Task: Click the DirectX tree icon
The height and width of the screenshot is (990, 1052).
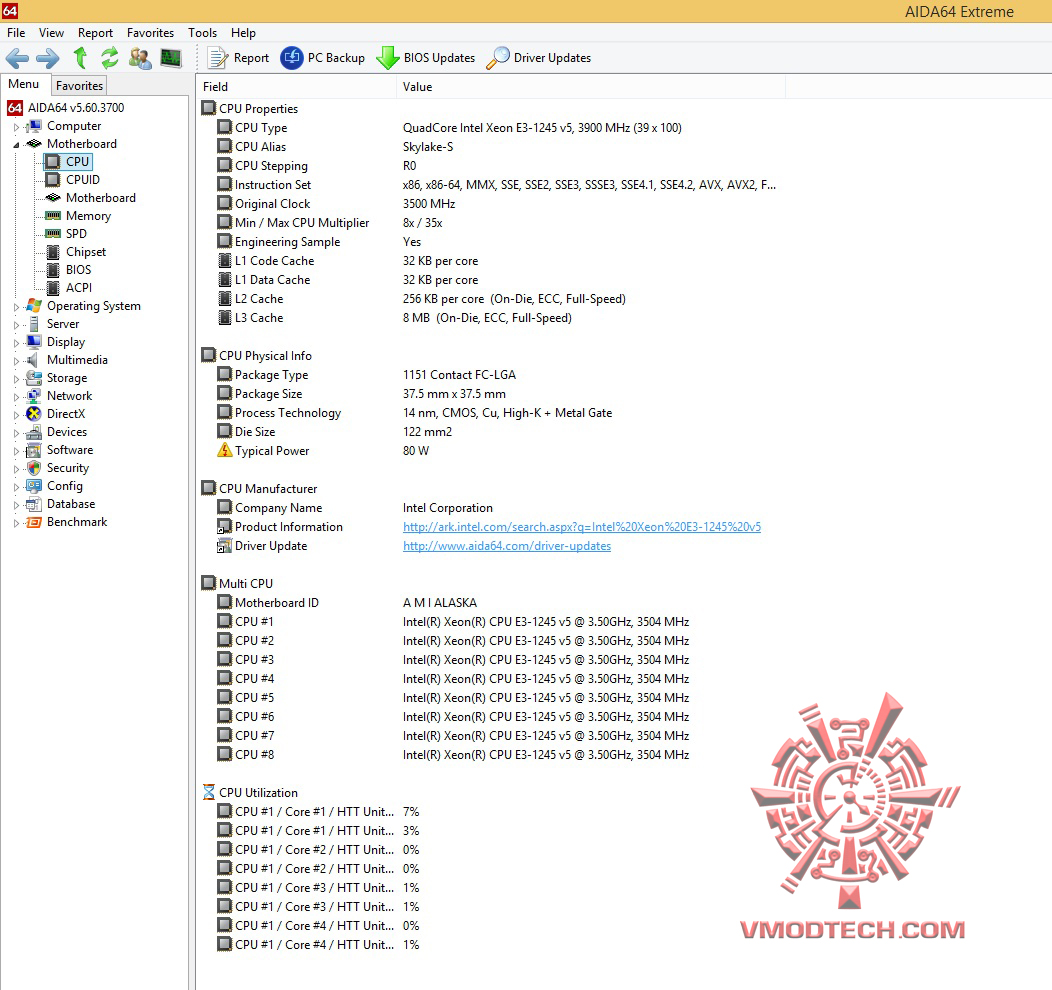Action: tap(34, 414)
